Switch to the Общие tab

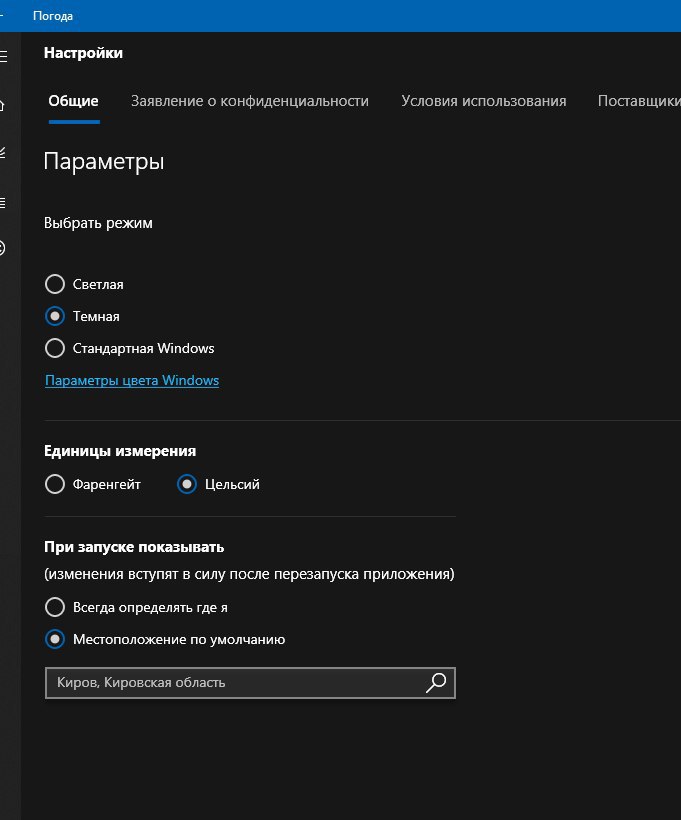74,101
